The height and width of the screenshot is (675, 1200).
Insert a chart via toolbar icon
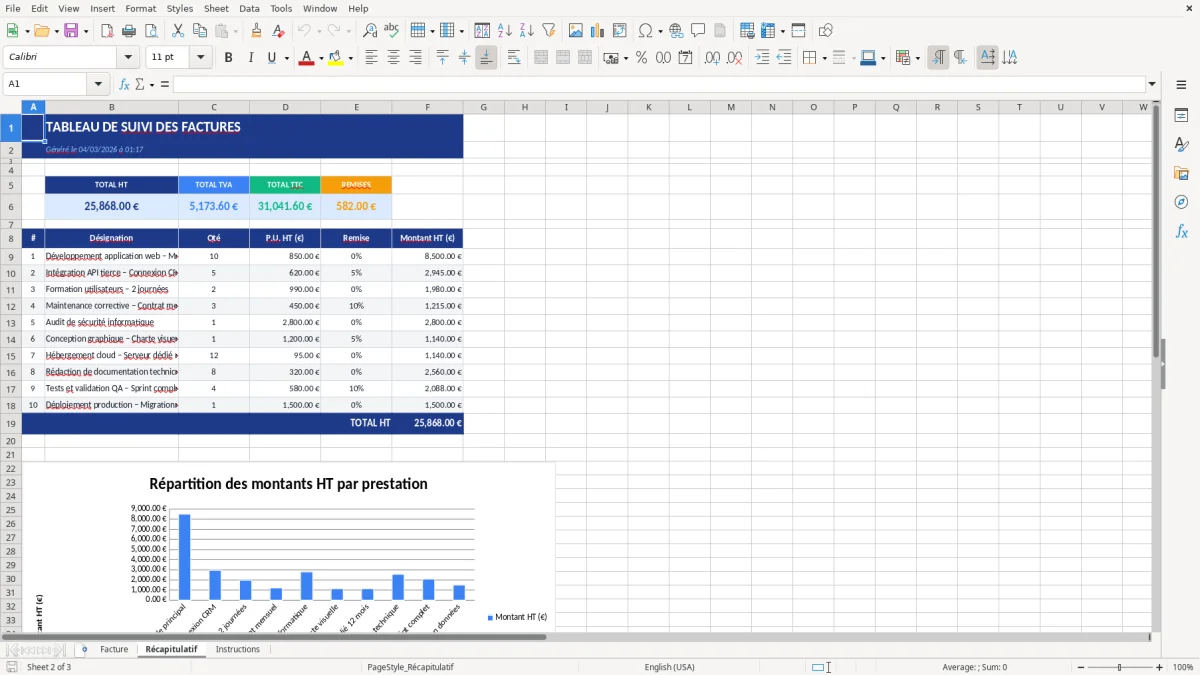coord(598,31)
